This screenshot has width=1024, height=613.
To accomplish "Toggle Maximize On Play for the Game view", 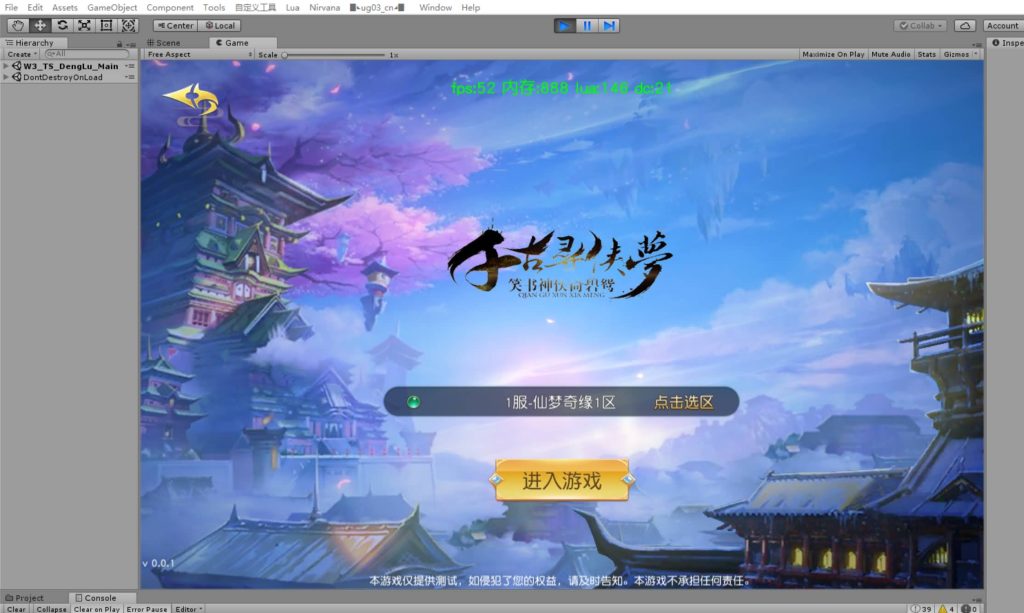I will (x=833, y=54).
